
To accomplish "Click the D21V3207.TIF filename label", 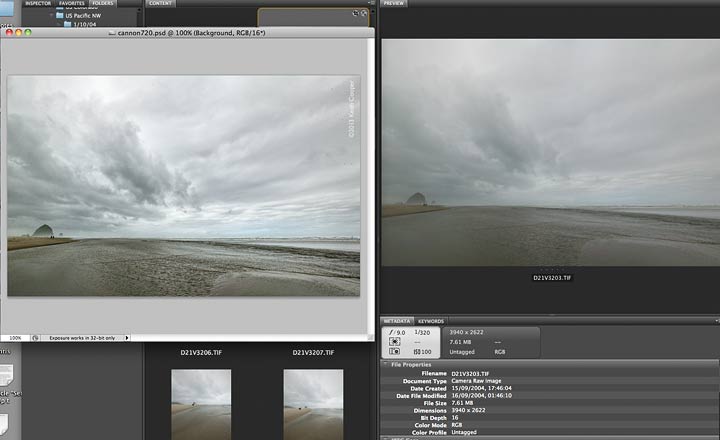I will pos(313,353).
